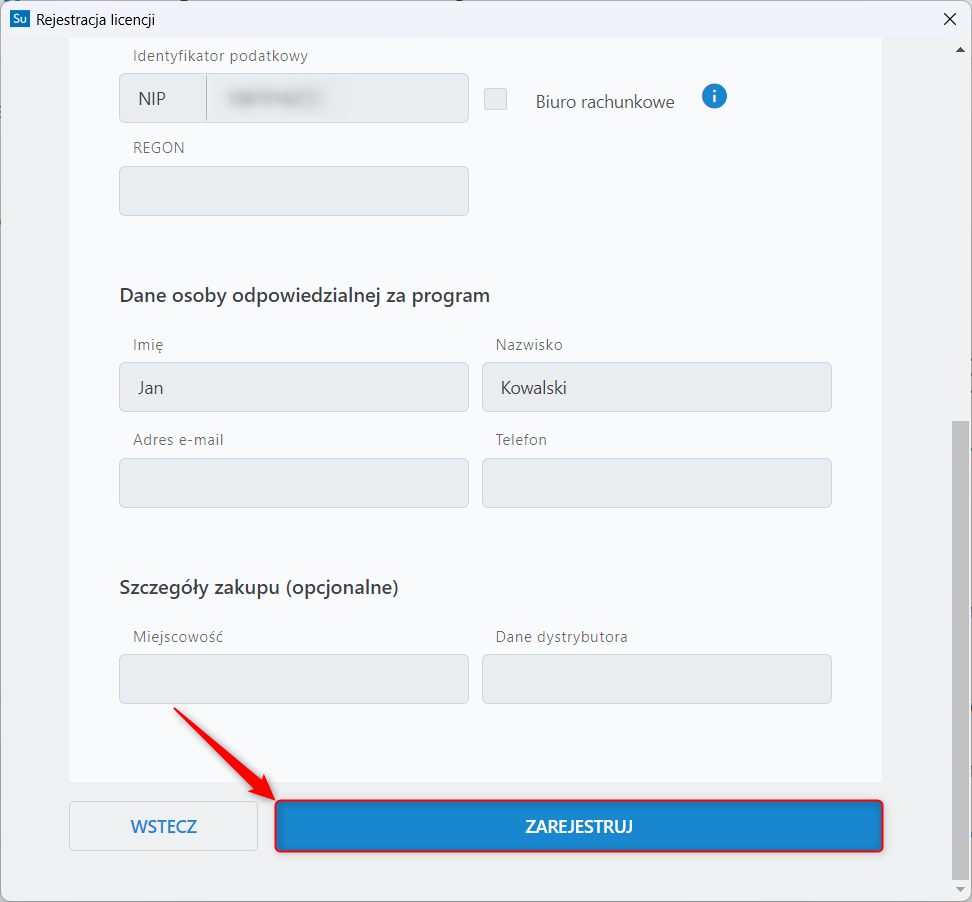This screenshot has height=902, width=972.
Task: Click the Rejestracja licencji title bar text
Action: tap(95, 19)
